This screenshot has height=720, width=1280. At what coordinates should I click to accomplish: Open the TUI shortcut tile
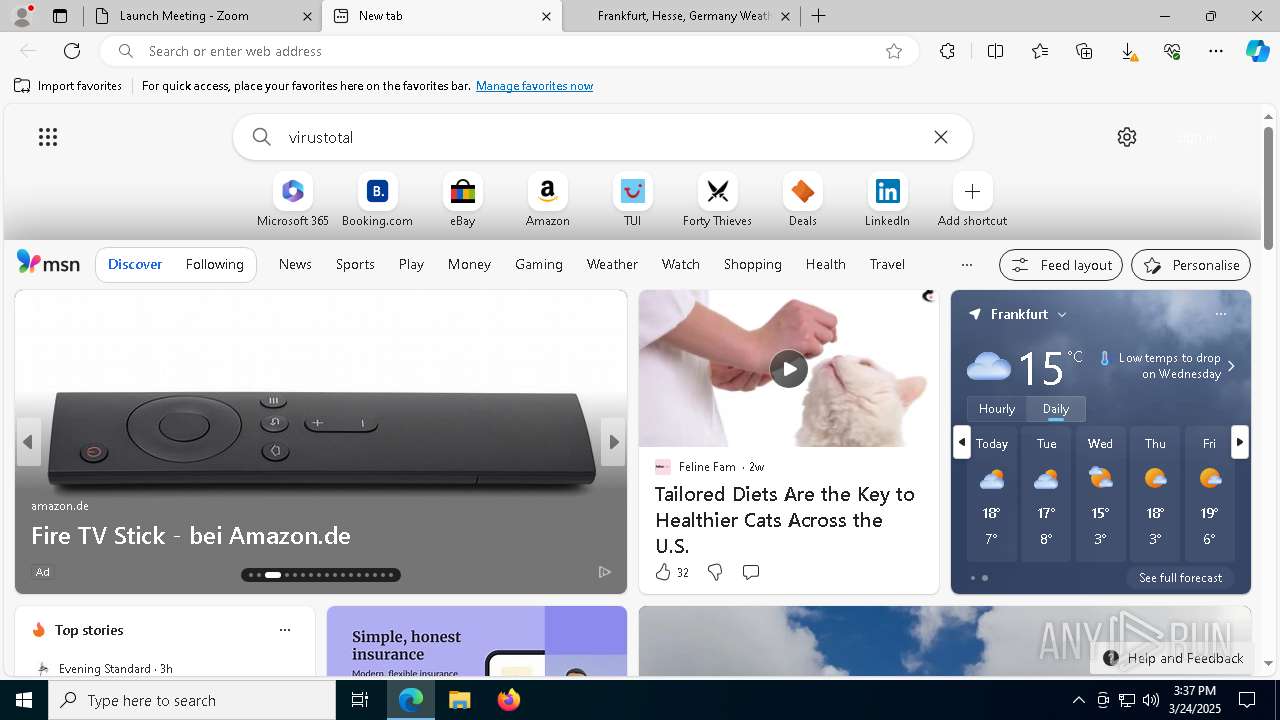click(x=632, y=200)
